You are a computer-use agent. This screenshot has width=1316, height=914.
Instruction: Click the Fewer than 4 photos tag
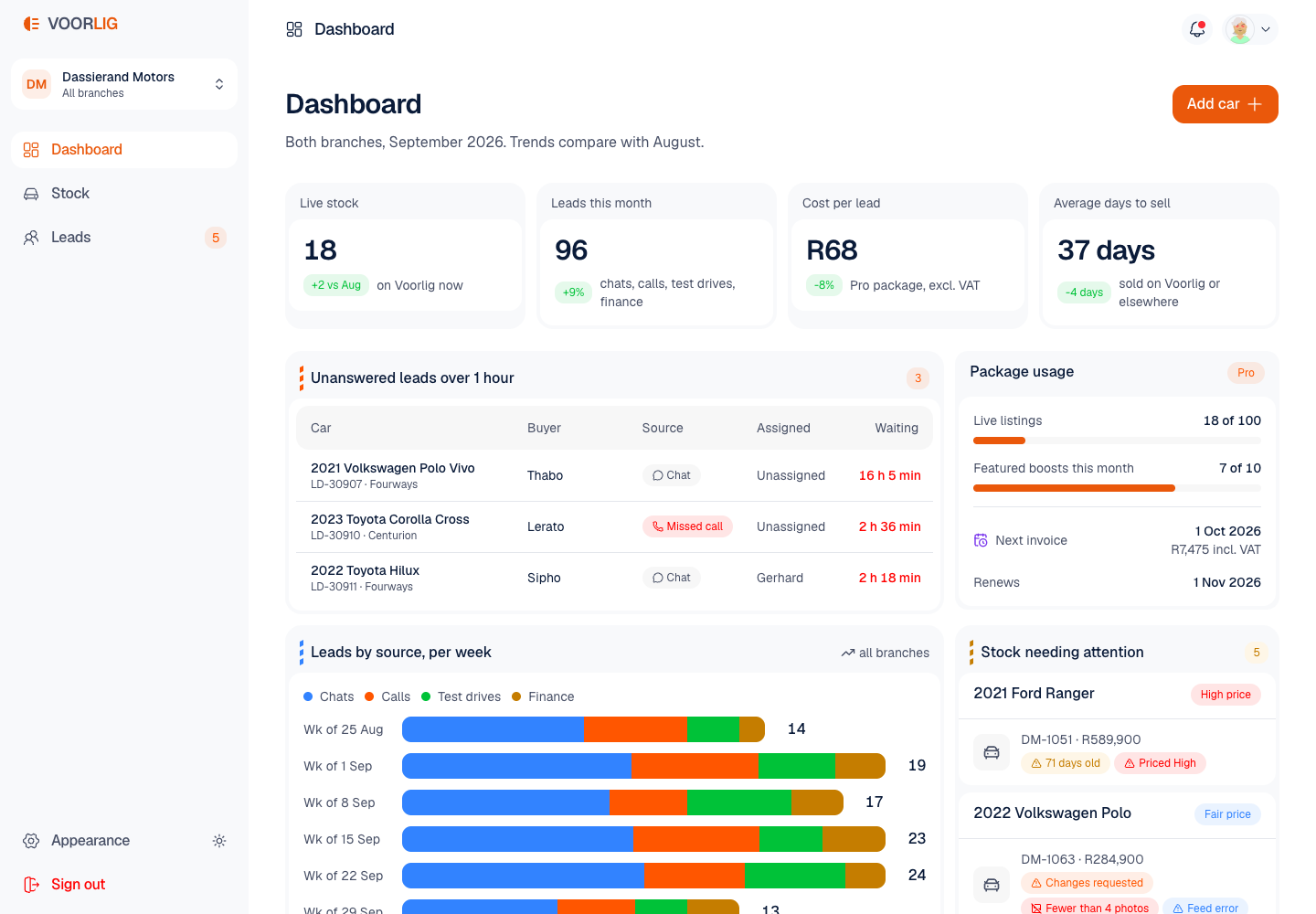click(x=1089, y=907)
